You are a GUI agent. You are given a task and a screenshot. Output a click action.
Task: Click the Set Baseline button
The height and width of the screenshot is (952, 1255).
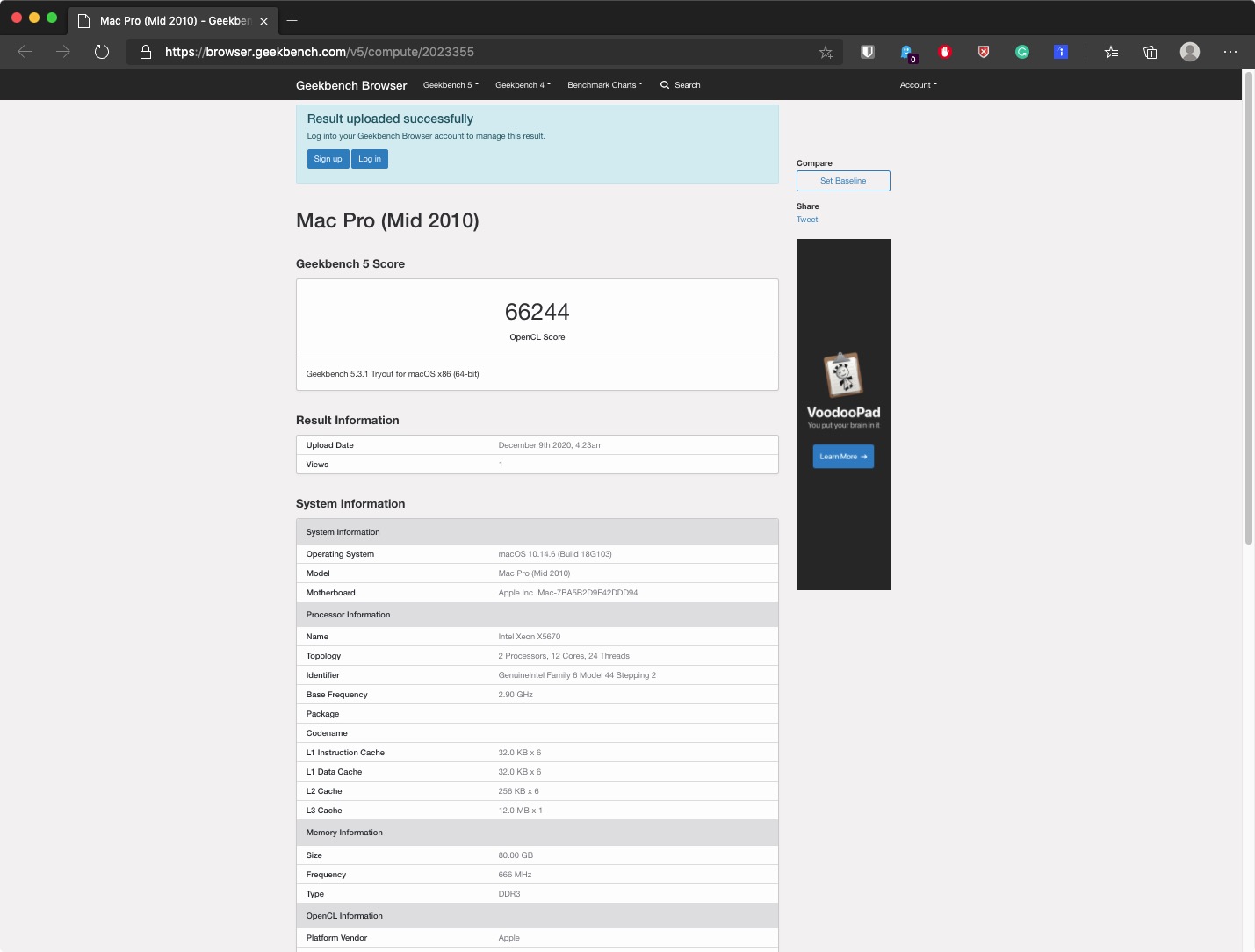click(x=843, y=181)
